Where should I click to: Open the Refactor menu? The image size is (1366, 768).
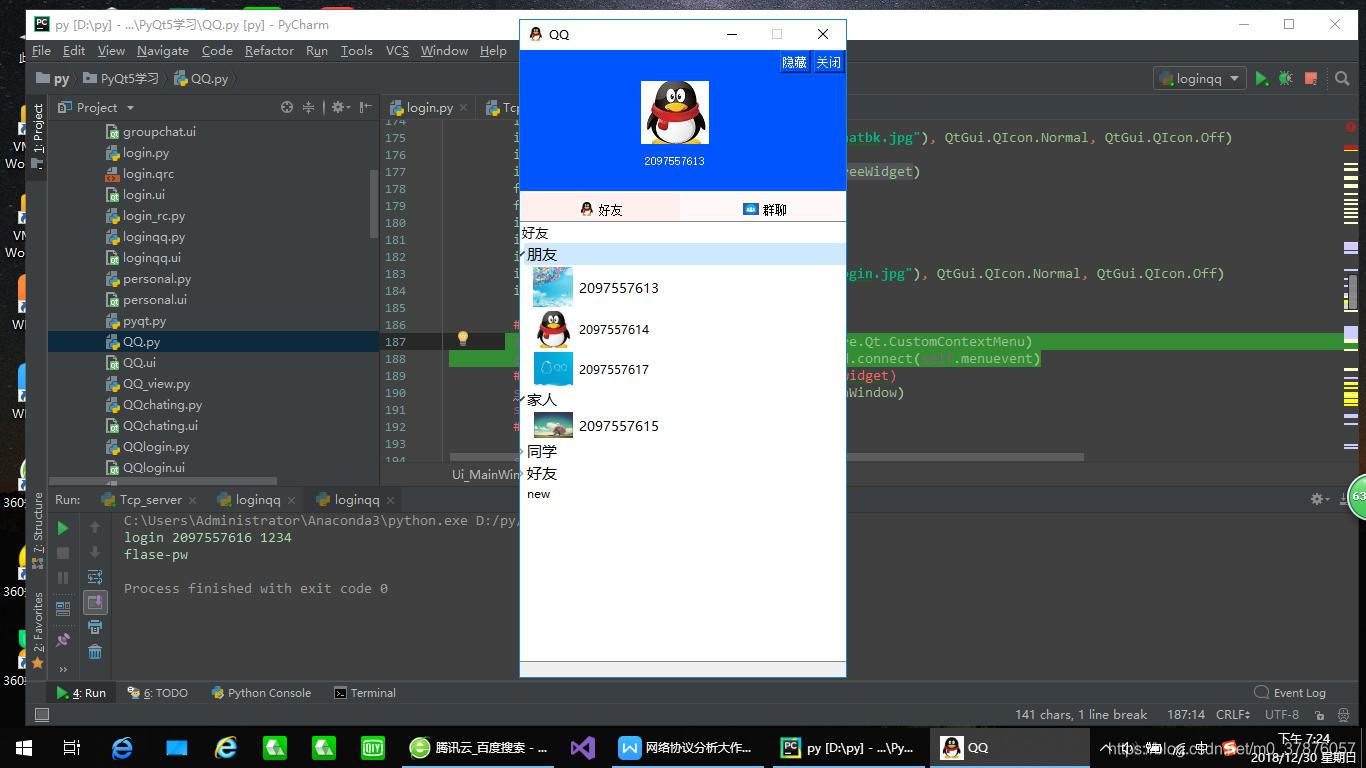click(x=269, y=50)
